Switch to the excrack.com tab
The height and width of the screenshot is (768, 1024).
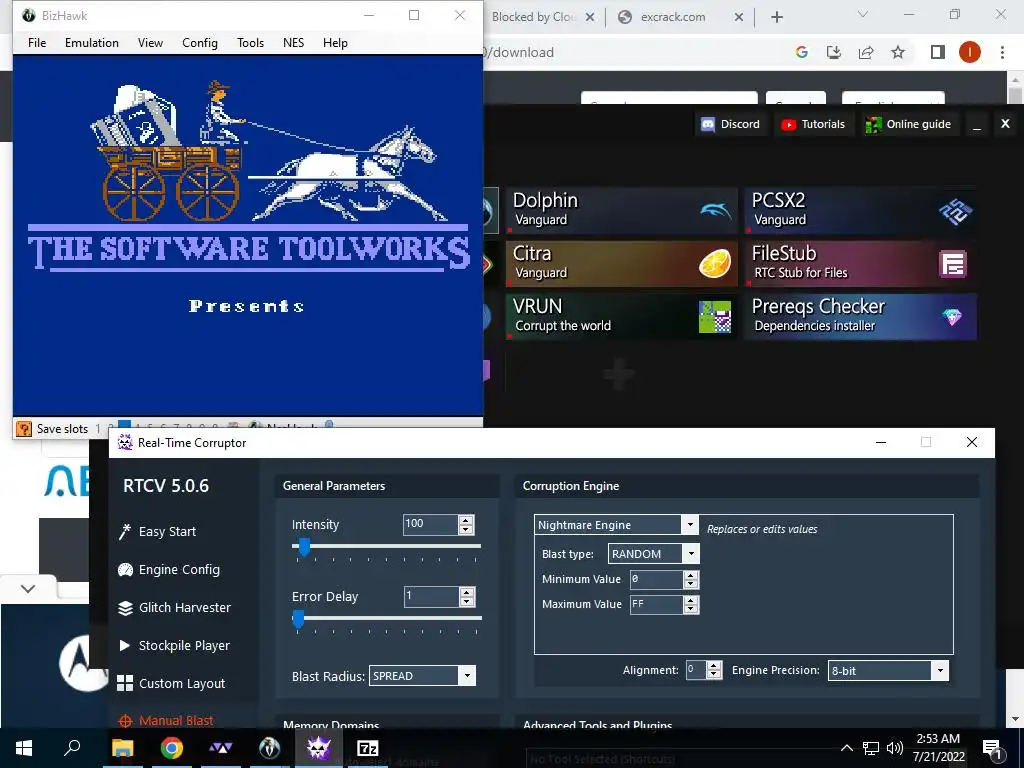point(673,17)
